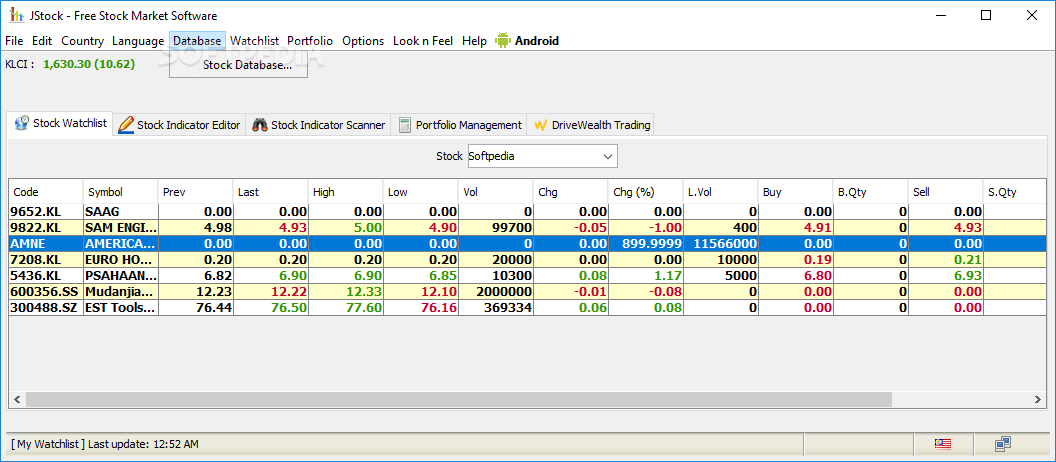This screenshot has width=1056, height=462.
Task: Click the Android menu label
Action: (x=537, y=40)
